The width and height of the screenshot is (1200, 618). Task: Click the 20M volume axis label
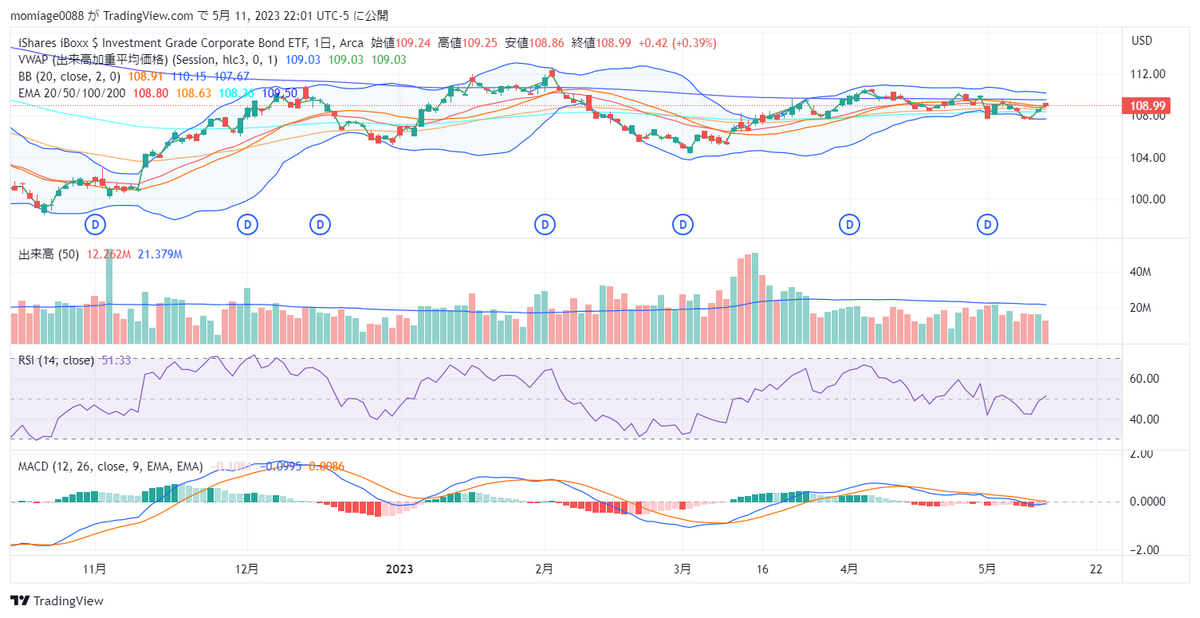(1141, 308)
